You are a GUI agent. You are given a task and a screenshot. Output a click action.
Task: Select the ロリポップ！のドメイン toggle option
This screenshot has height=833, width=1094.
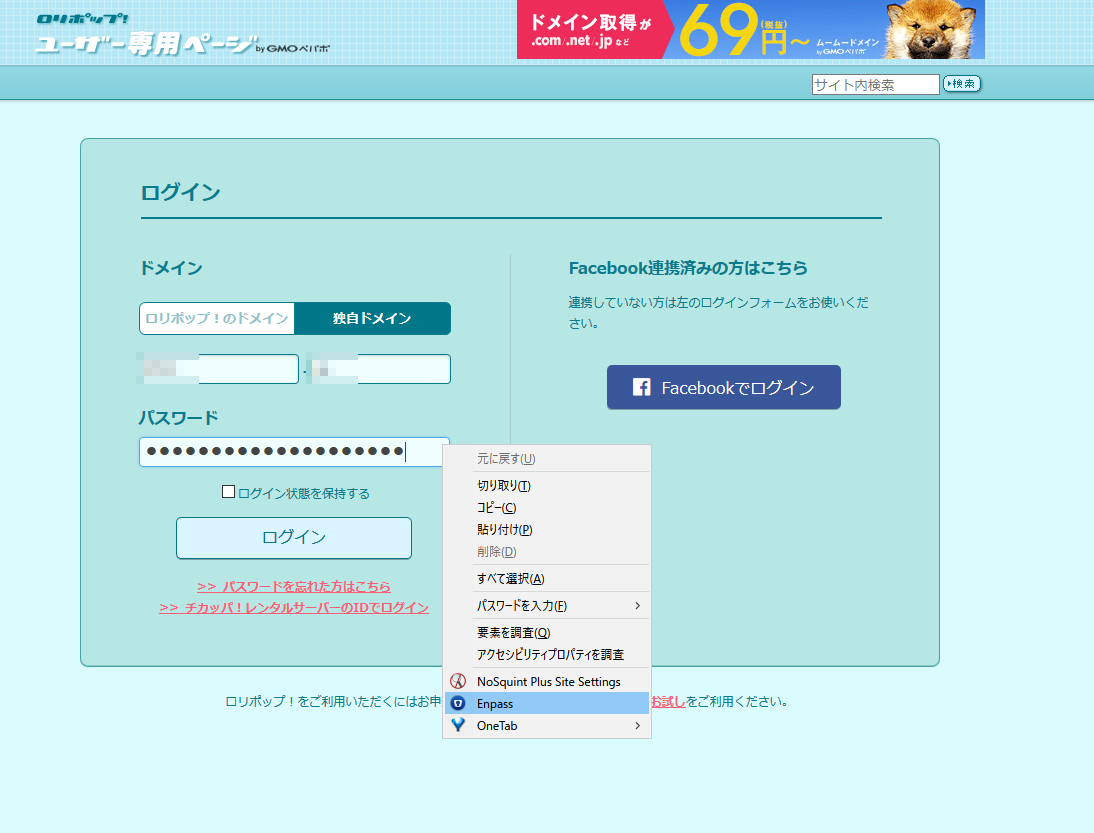point(217,318)
